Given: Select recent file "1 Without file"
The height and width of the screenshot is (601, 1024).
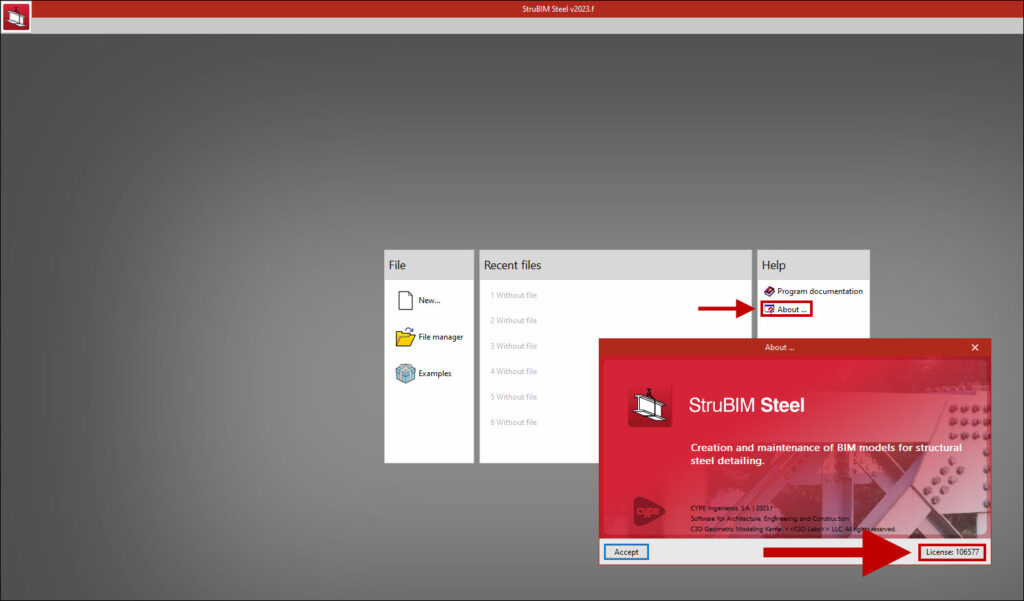Looking at the screenshot, I should pyautogui.click(x=513, y=295).
